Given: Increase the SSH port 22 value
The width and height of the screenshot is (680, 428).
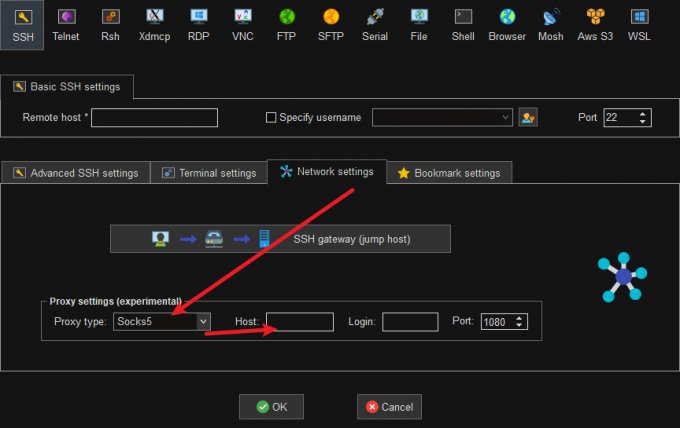Looking at the screenshot, I should tap(643, 114).
